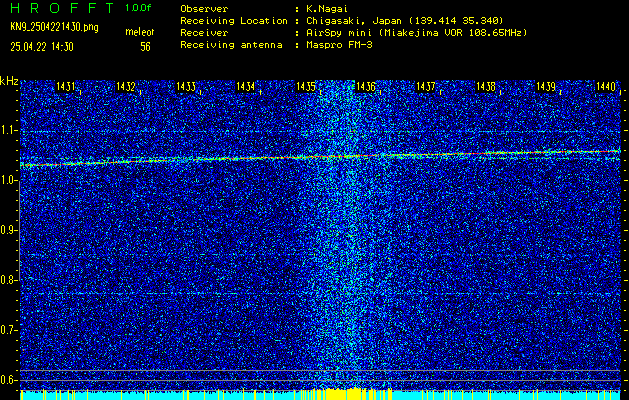Click the 1439 time marker

click(x=546, y=87)
